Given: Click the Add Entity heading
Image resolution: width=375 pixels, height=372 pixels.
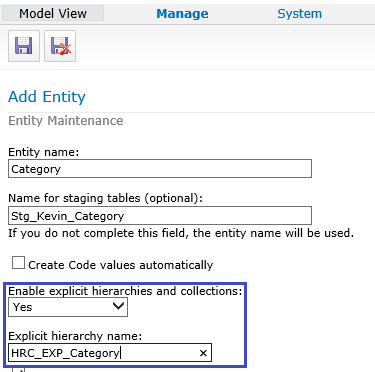Looking at the screenshot, I should click(47, 97).
